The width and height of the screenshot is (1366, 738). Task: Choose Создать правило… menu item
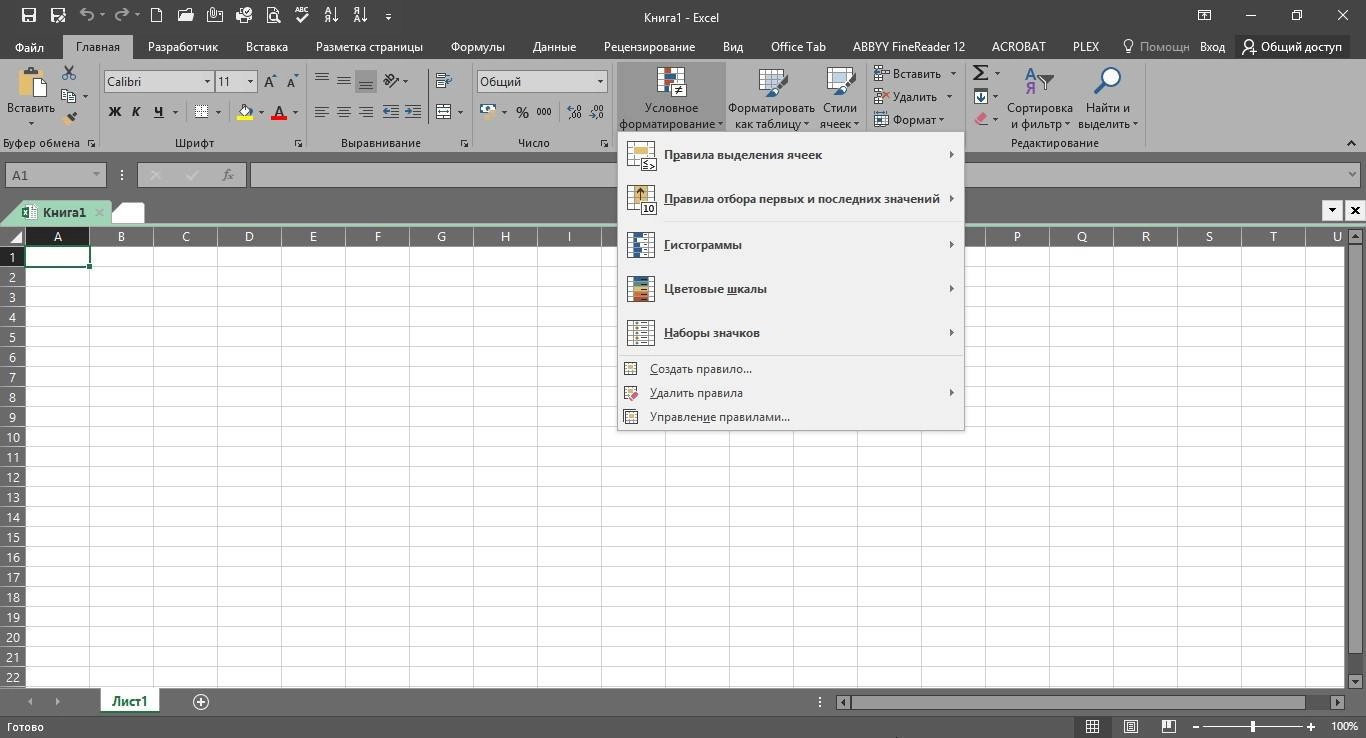[790, 369]
